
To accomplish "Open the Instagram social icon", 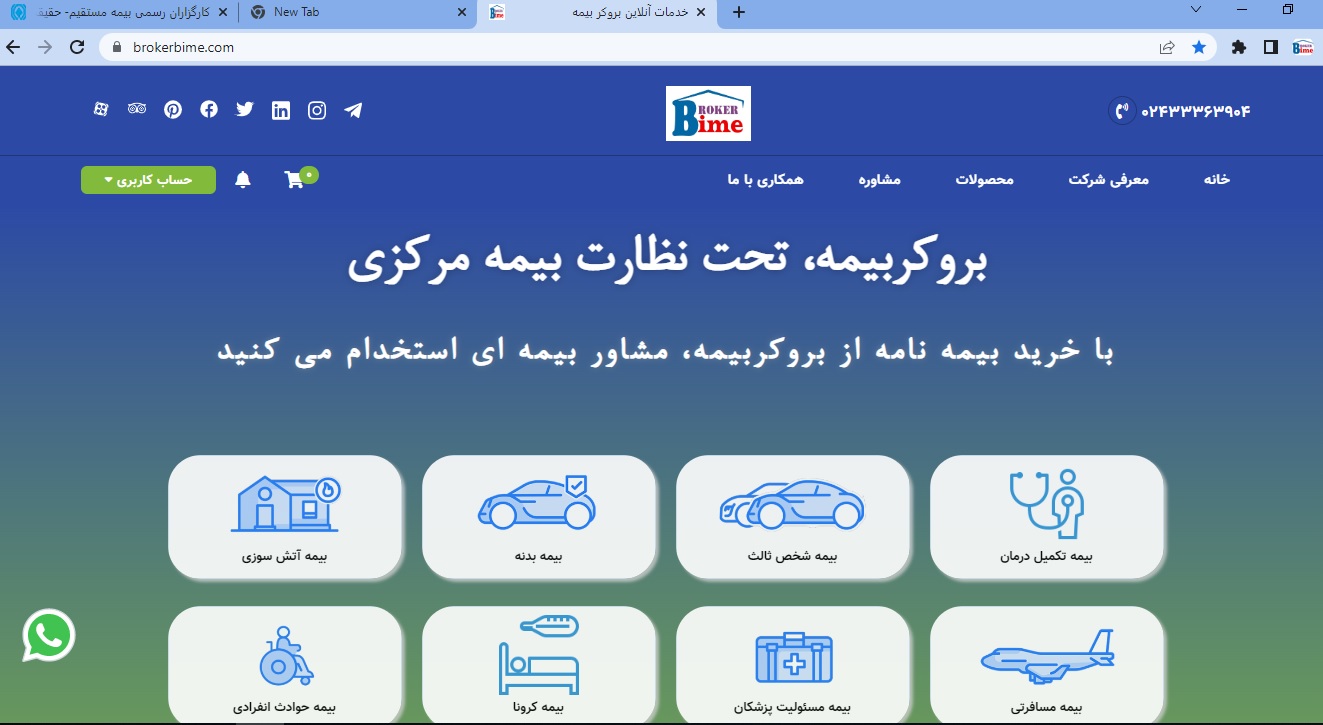I will click(317, 110).
